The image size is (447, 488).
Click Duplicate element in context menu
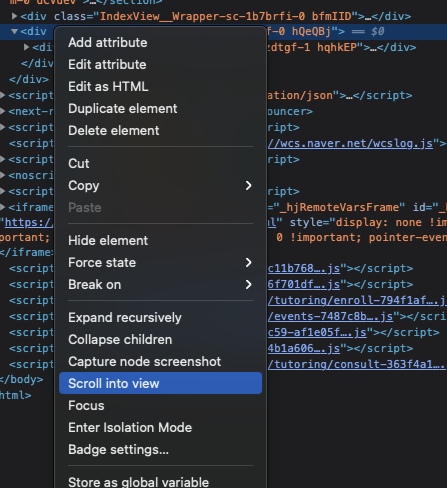click(x=123, y=109)
